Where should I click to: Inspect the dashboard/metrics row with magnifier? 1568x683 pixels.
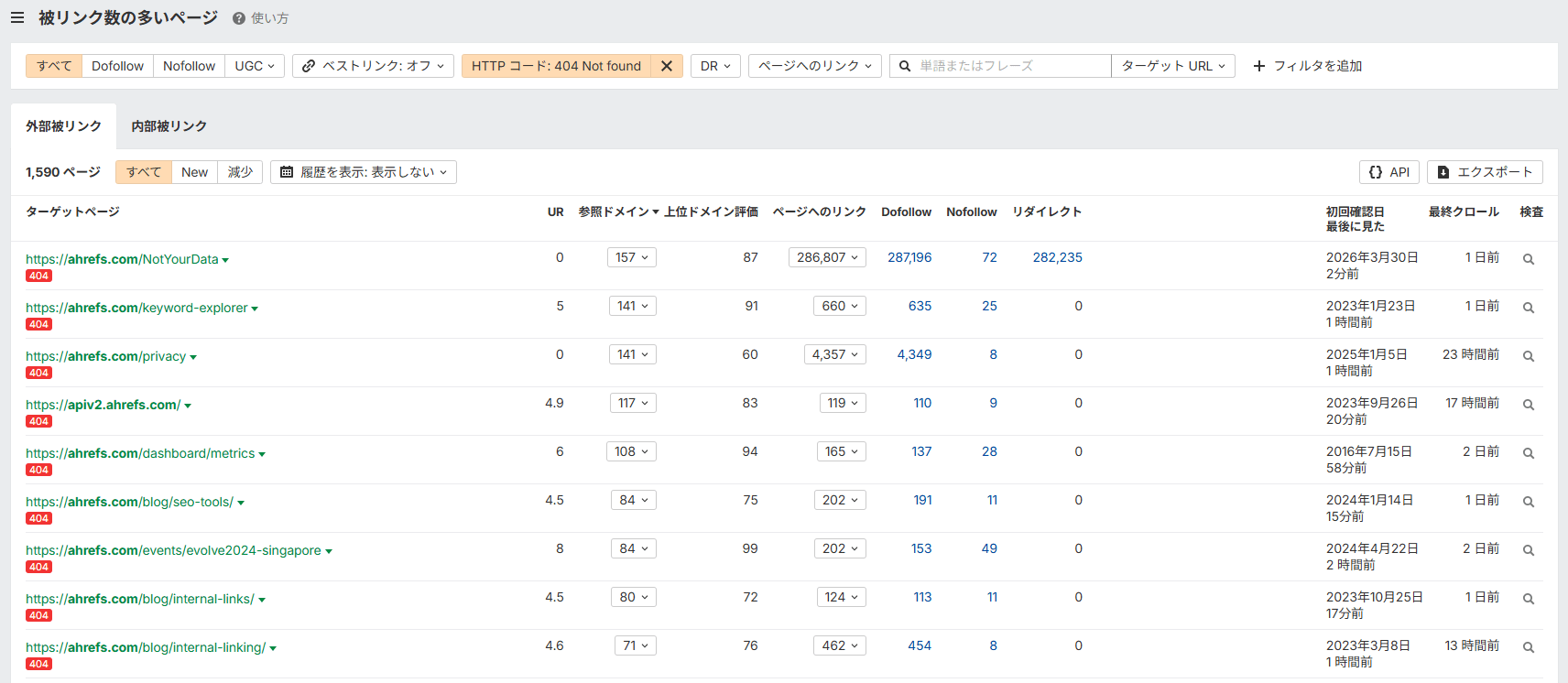pos(1529,453)
